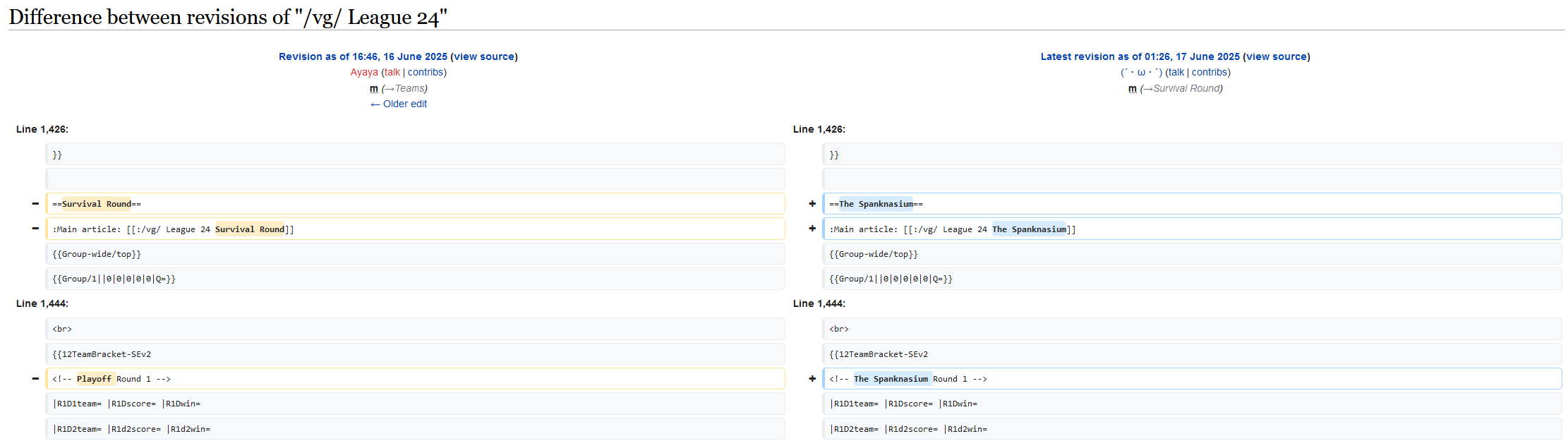
Task: Click 'Line 1,426:' in the older revision column
Action: 42,129
